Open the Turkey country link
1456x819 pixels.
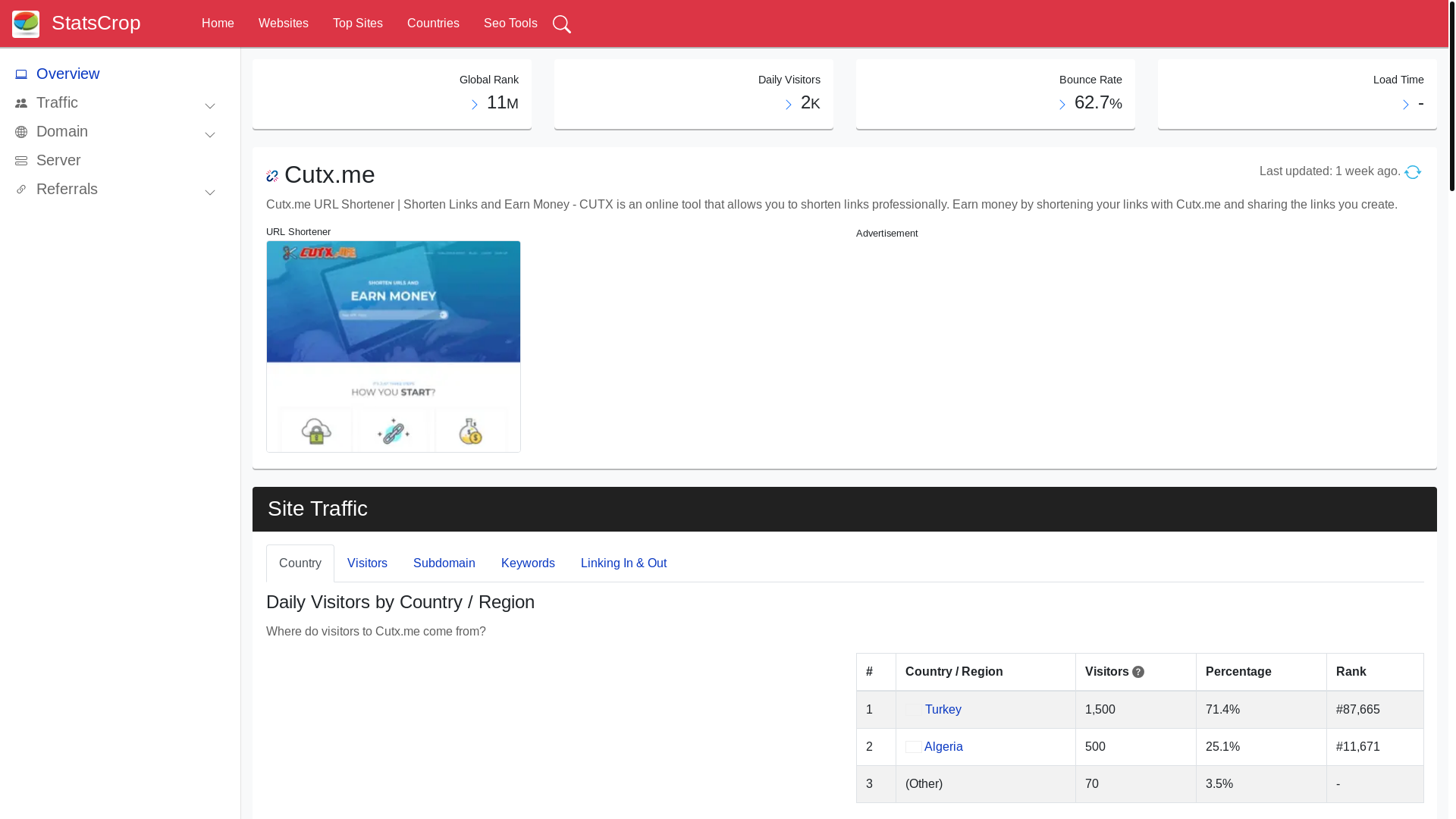point(943,710)
